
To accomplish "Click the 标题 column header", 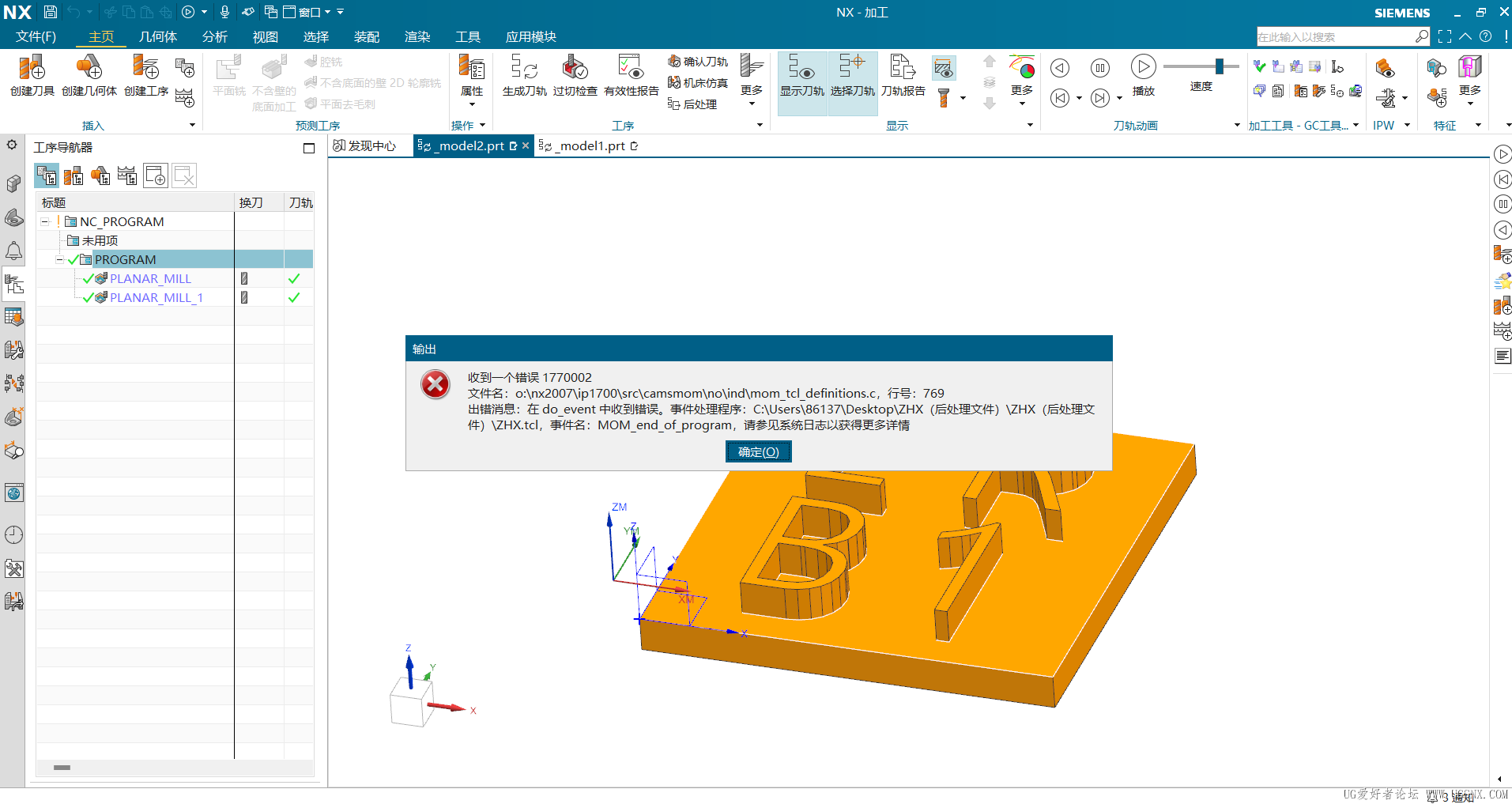I will point(135,202).
